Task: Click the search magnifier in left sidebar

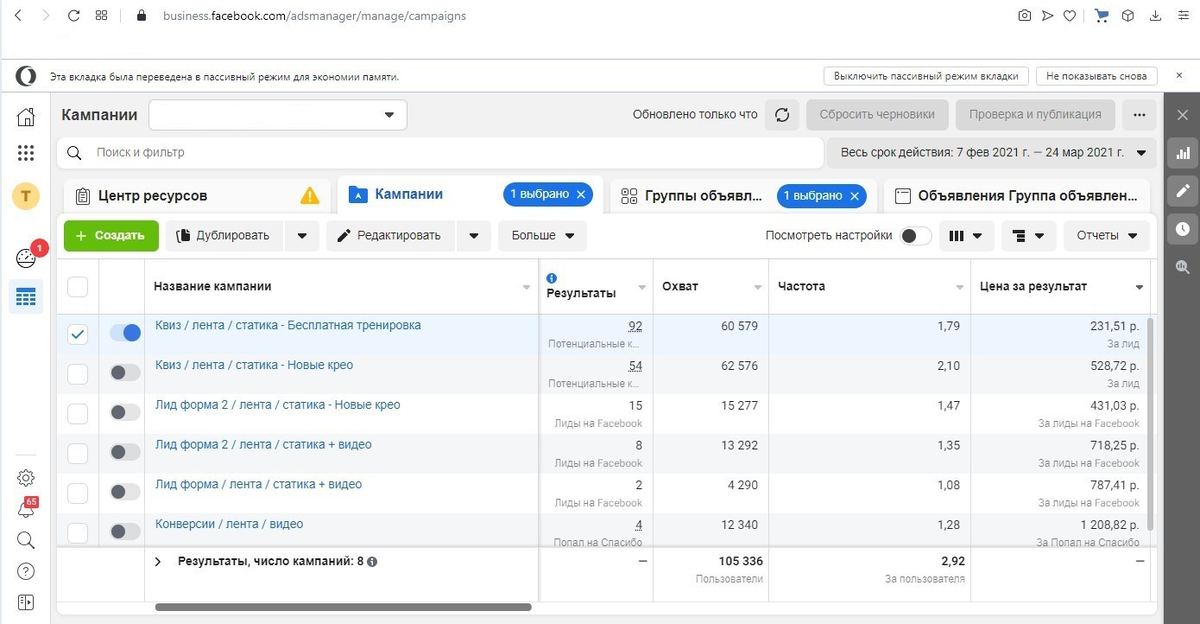Action: click(x=26, y=540)
